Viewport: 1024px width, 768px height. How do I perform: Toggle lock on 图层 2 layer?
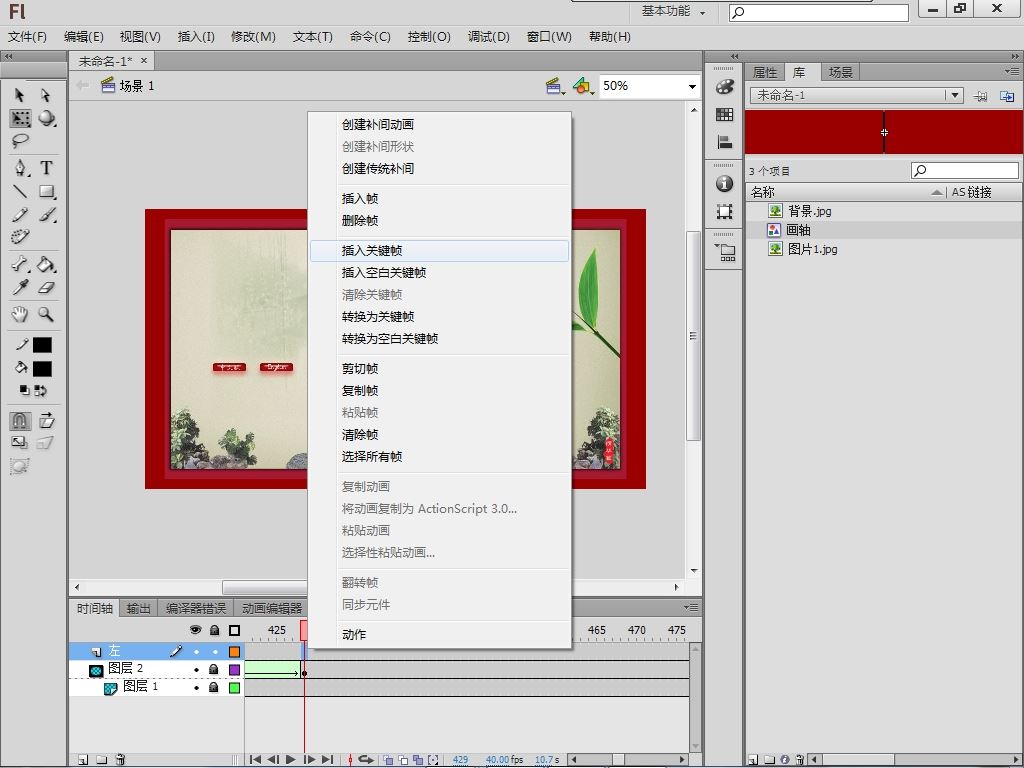(x=213, y=669)
